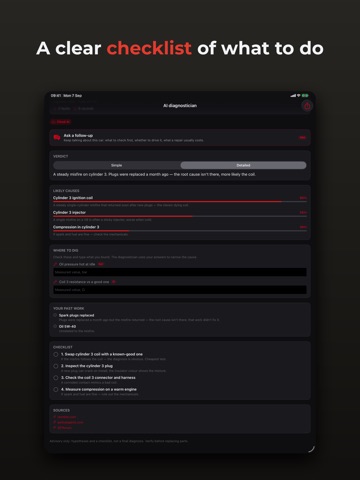Tick step 2 Inspect the cylinder 3 plug
Image resolution: width=360 pixels, height=480 pixels.
coord(56,366)
